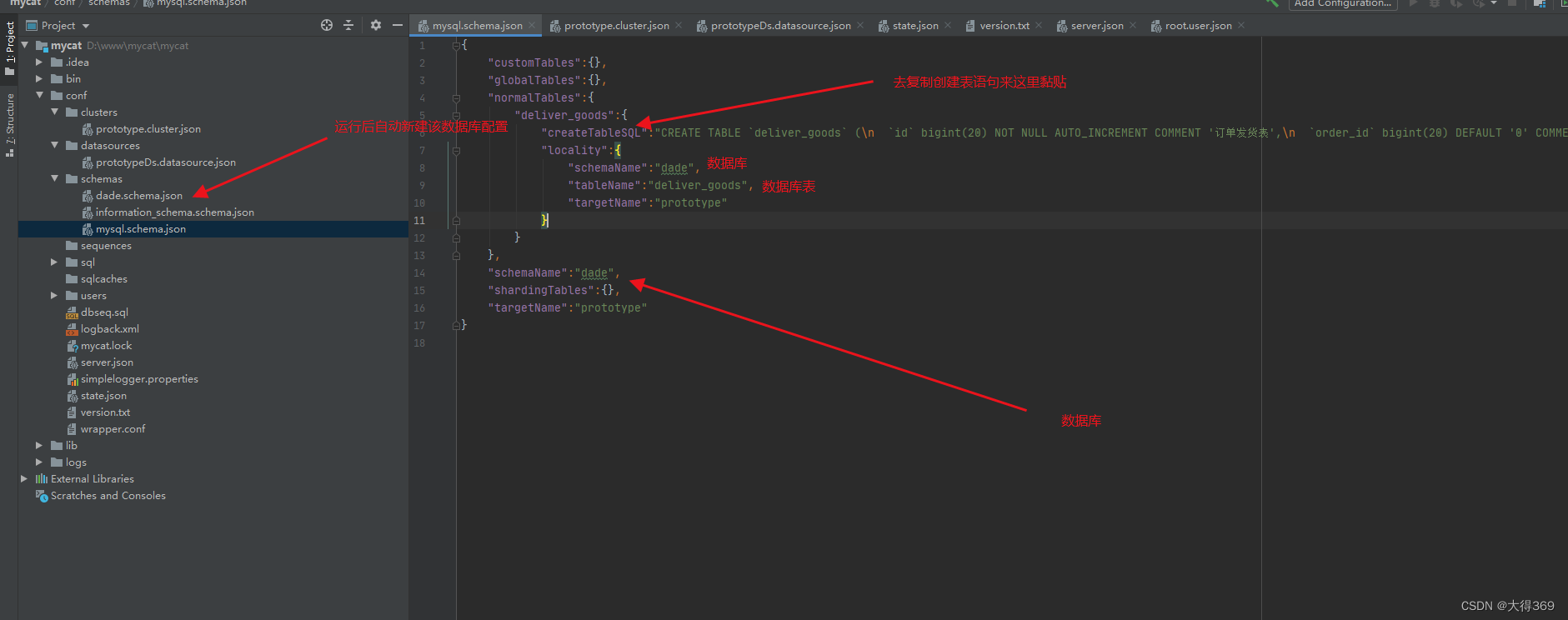Close the prototype.cluster.json tab
The height and width of the screenshot is (620, 1568).
tap(679, 26)
